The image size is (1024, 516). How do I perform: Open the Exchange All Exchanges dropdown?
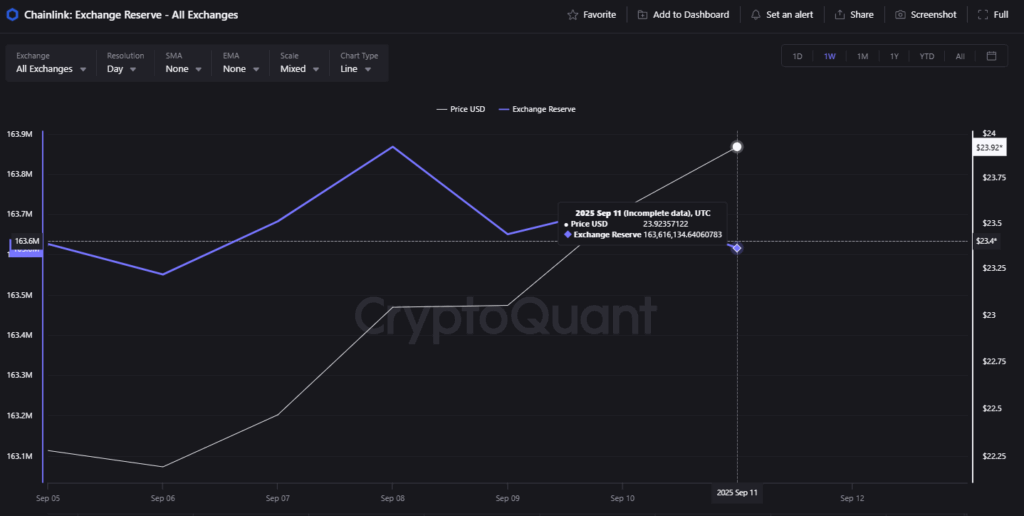[51, 63]
